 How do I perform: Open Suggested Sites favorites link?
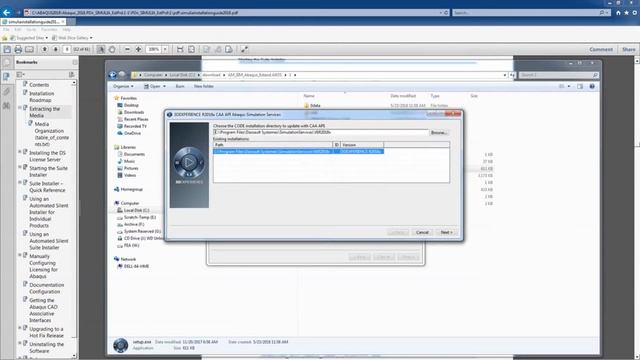click(x=29, y=38)
